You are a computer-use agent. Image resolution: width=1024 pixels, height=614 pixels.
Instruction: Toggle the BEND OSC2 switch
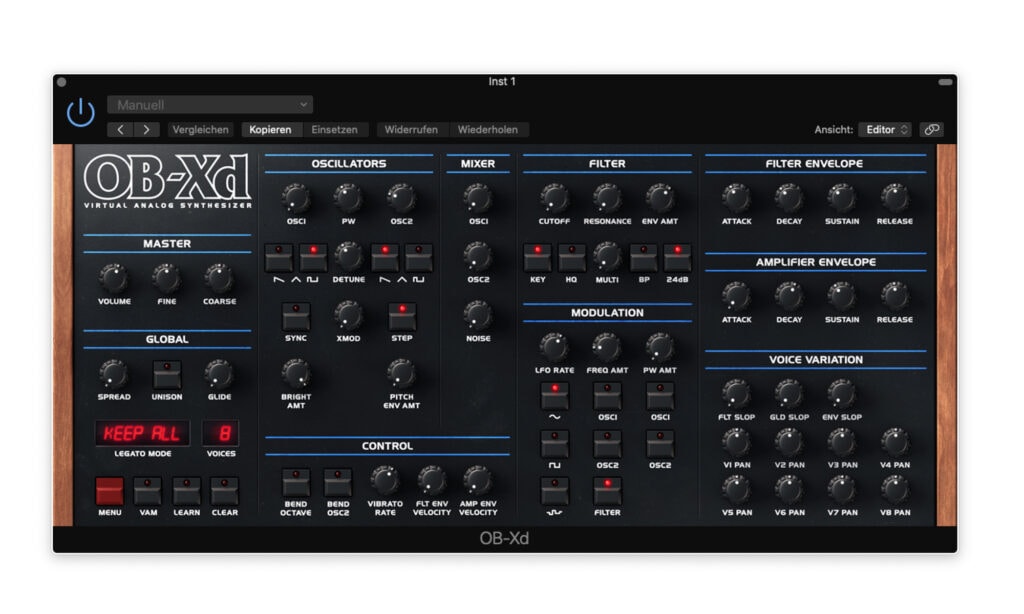[338, 483]
